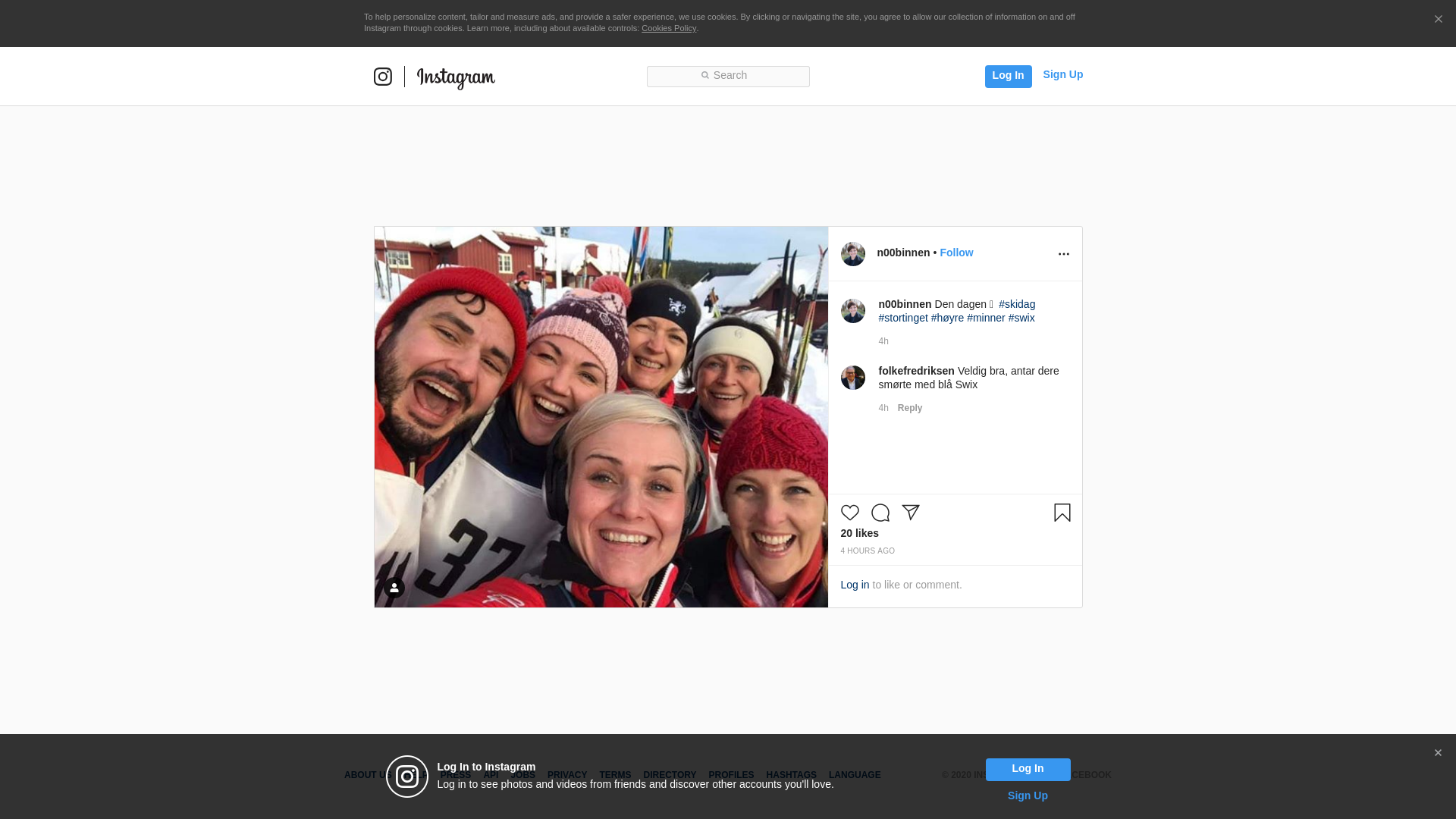Show tagged people icon on photo
Image resolution: width=1456 pixels, height=819 pixels.
click(x=394, y=588)
